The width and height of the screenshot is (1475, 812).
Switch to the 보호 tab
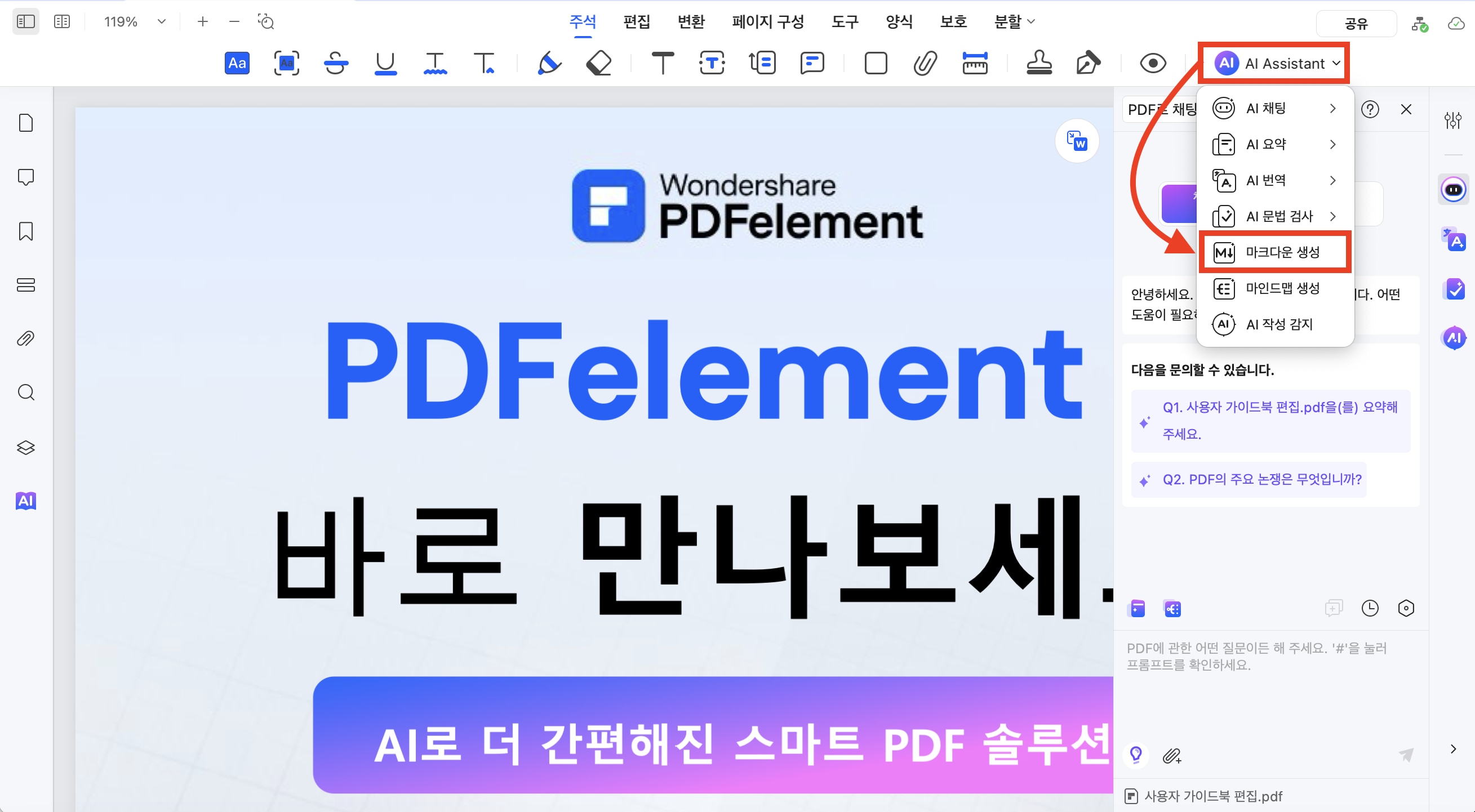(x=953, y=22)
